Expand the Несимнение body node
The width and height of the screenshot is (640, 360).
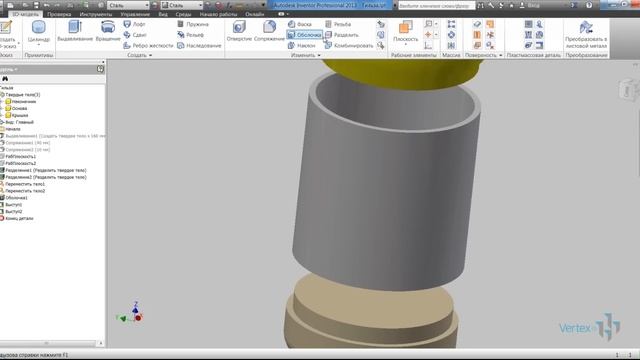(x=2, y=101)
